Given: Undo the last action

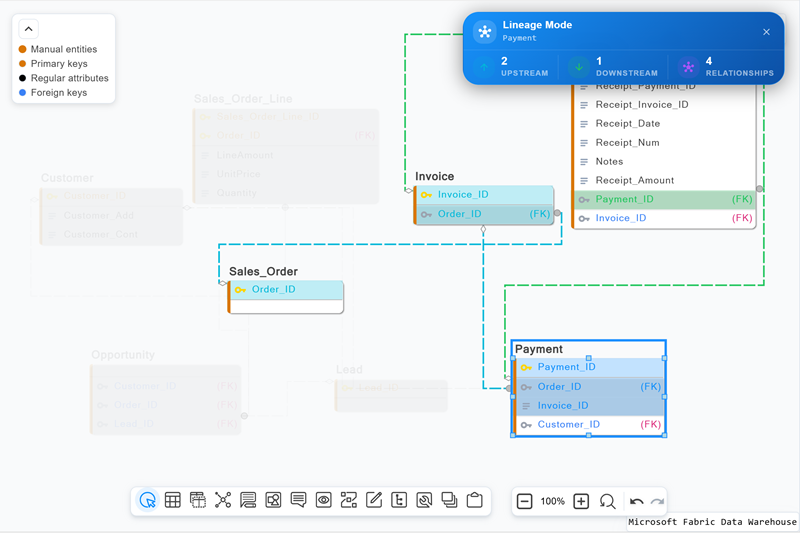Looking at the screenshot, I should 636,501.
